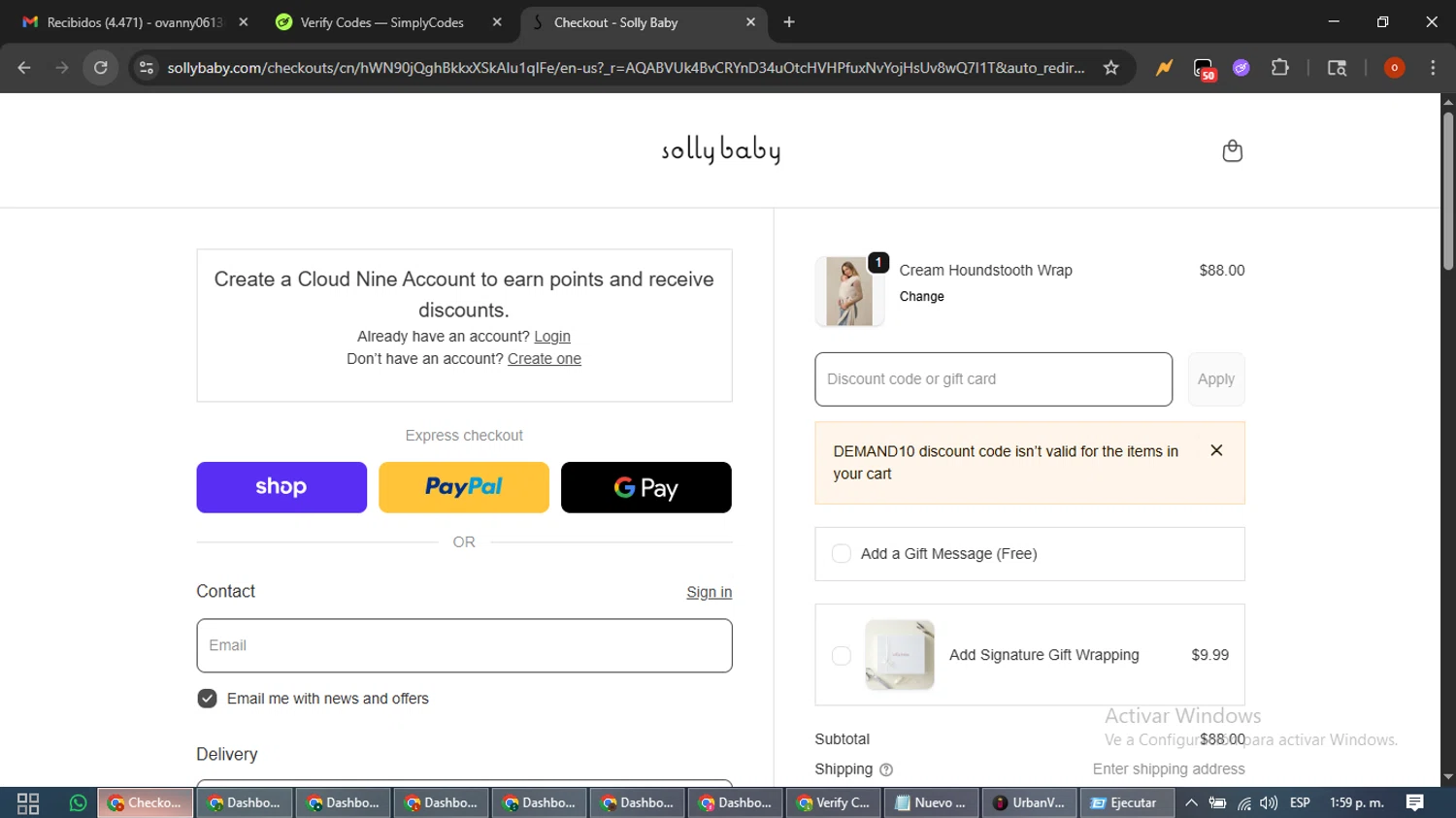This screenshot has height=818, width=1456.
Task: Switch to Verify Codes SimplyCodes tab
Action: [x=388, y=22]
